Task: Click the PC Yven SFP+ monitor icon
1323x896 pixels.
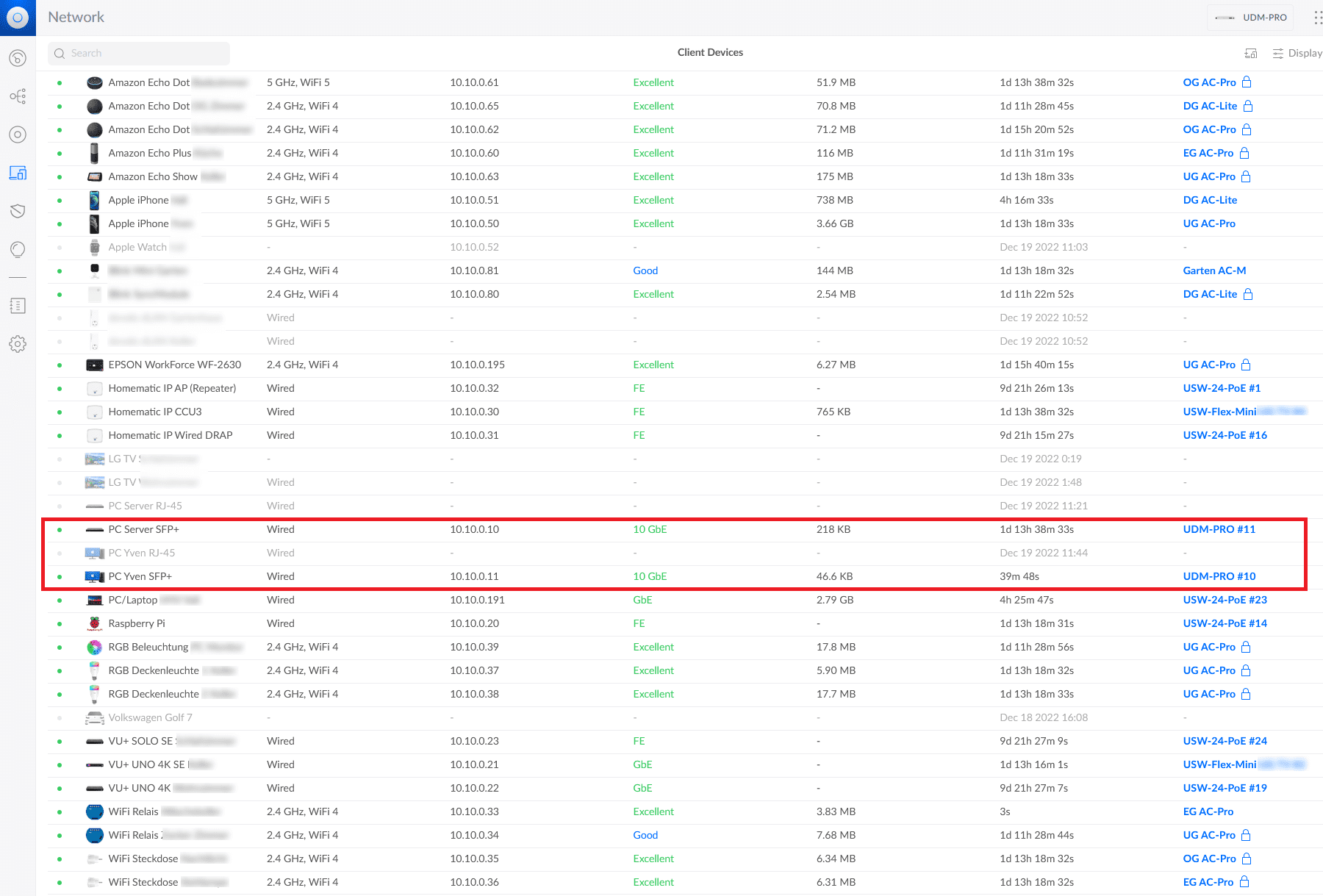Action: click(94, 576)
